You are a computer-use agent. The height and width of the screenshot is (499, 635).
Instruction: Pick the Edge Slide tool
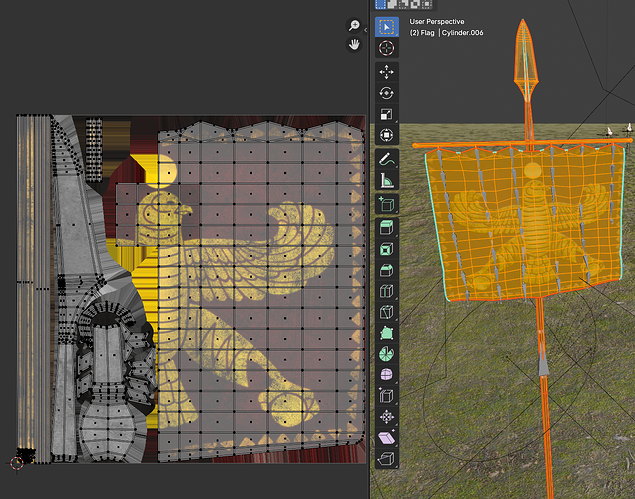click(387, 396)
